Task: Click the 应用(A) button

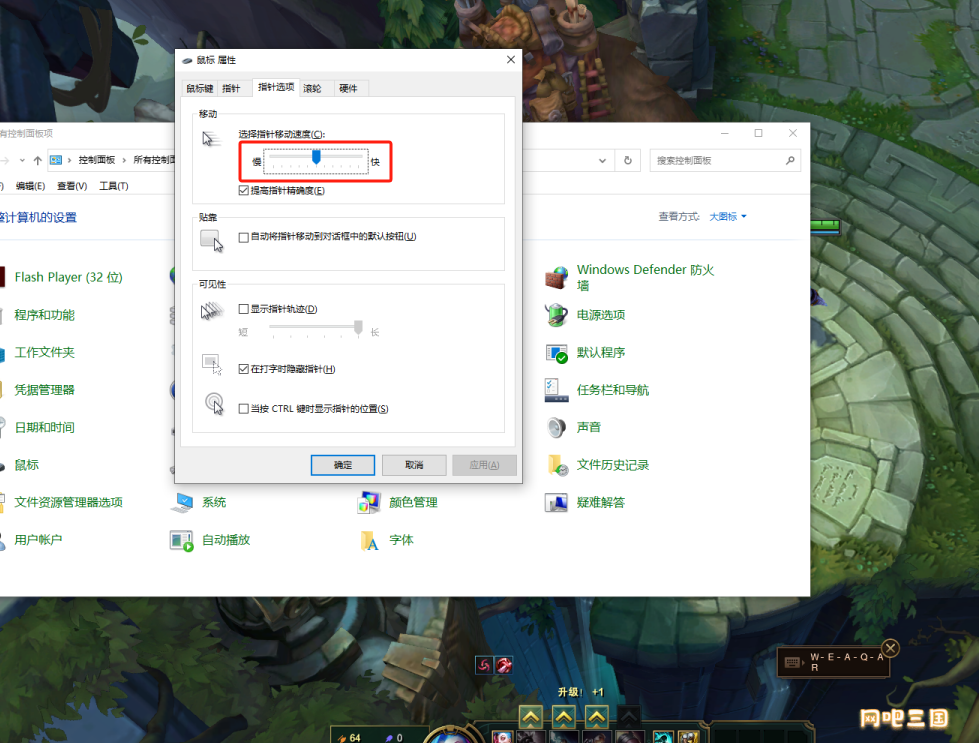Action: (485, 465)
